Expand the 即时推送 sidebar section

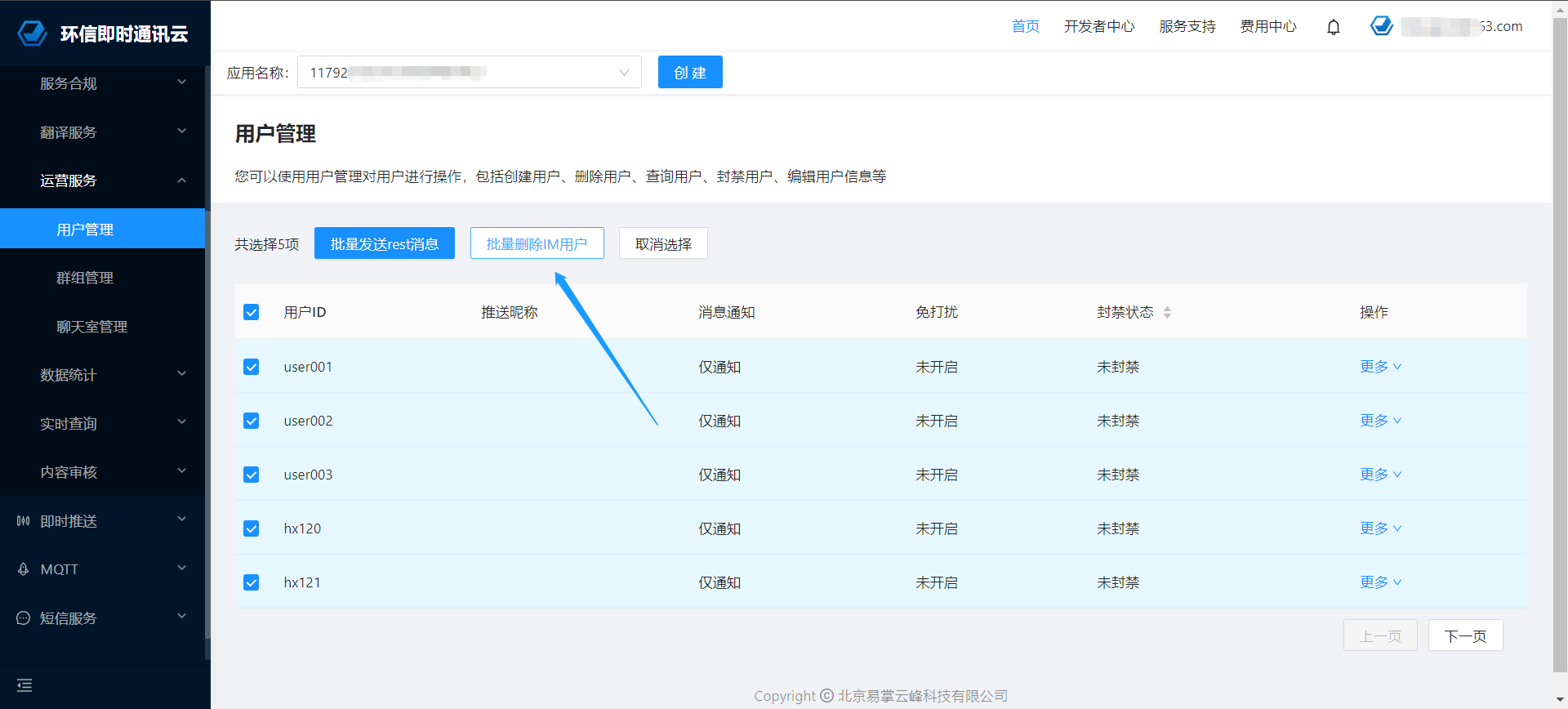102,521
